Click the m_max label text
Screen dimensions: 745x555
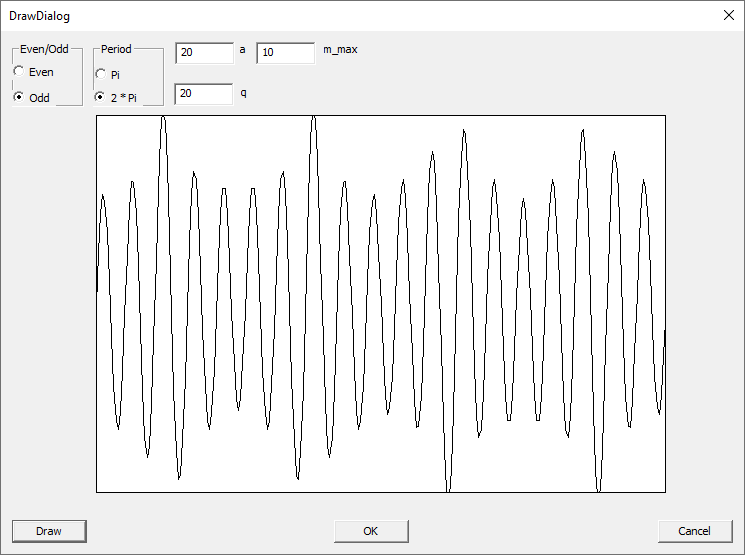coord(340,49)
